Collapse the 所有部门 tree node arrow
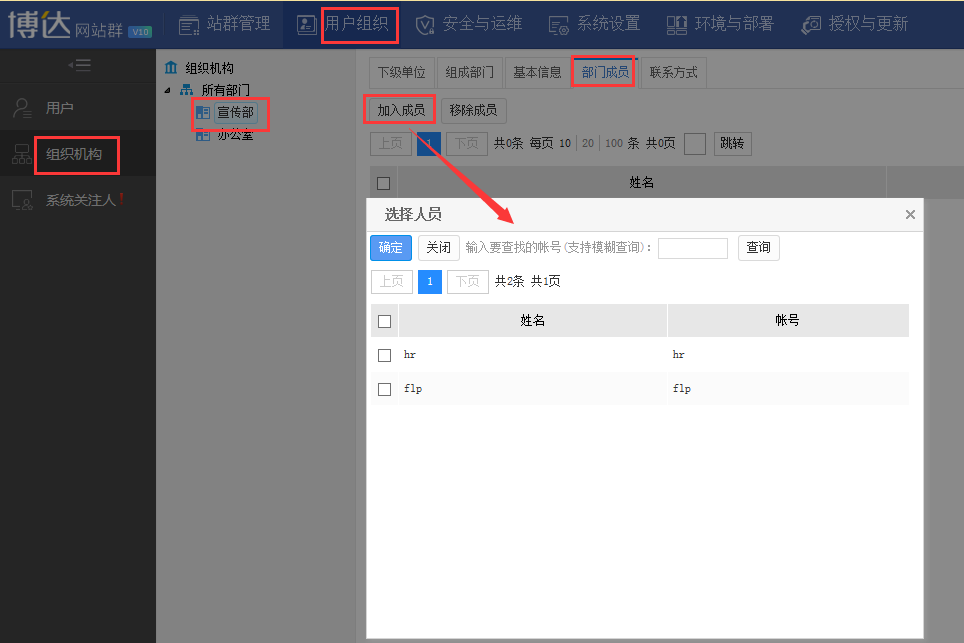This screenshot has height=643, width=964. coord(167,90)
